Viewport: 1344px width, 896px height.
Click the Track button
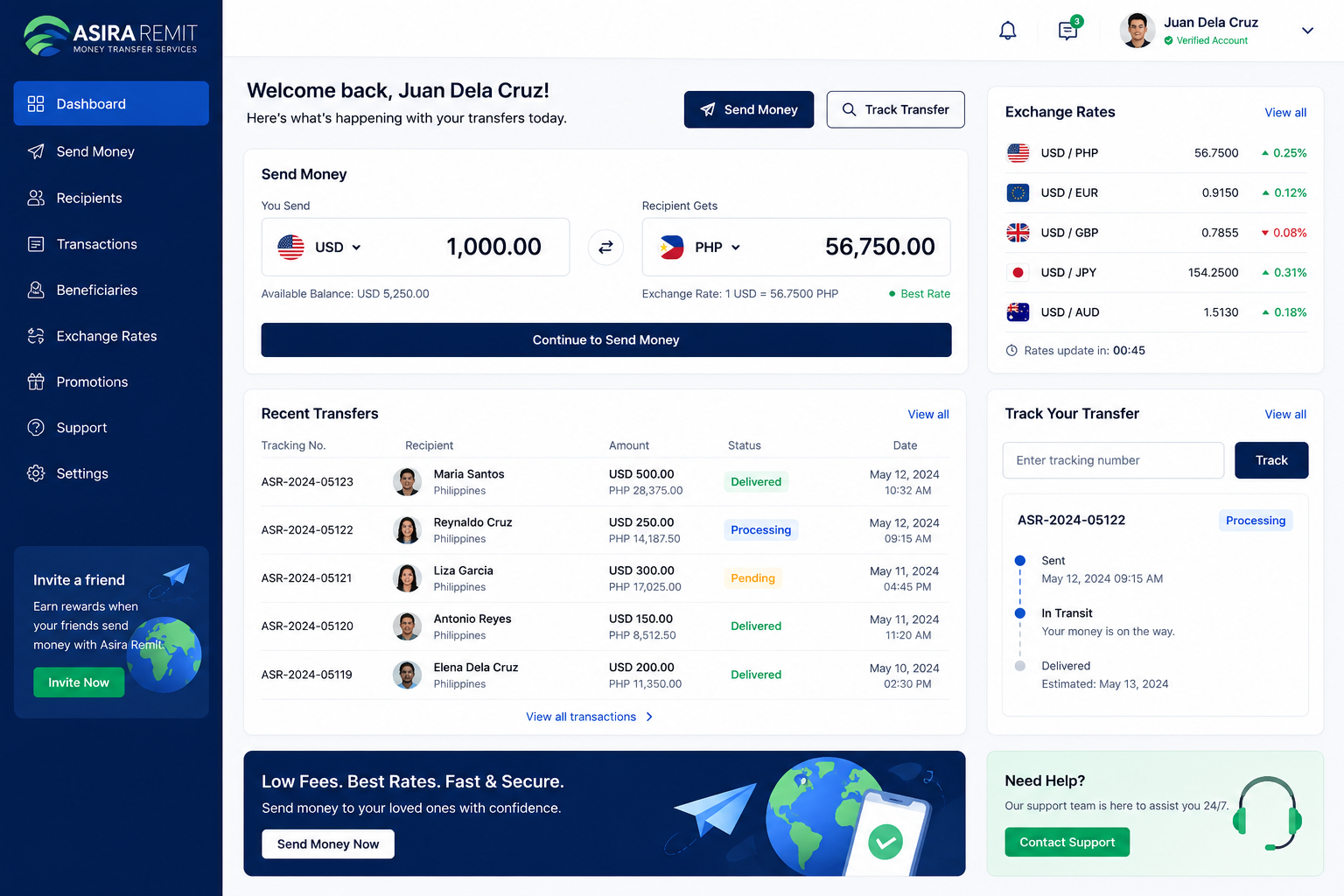point(1271,460)
